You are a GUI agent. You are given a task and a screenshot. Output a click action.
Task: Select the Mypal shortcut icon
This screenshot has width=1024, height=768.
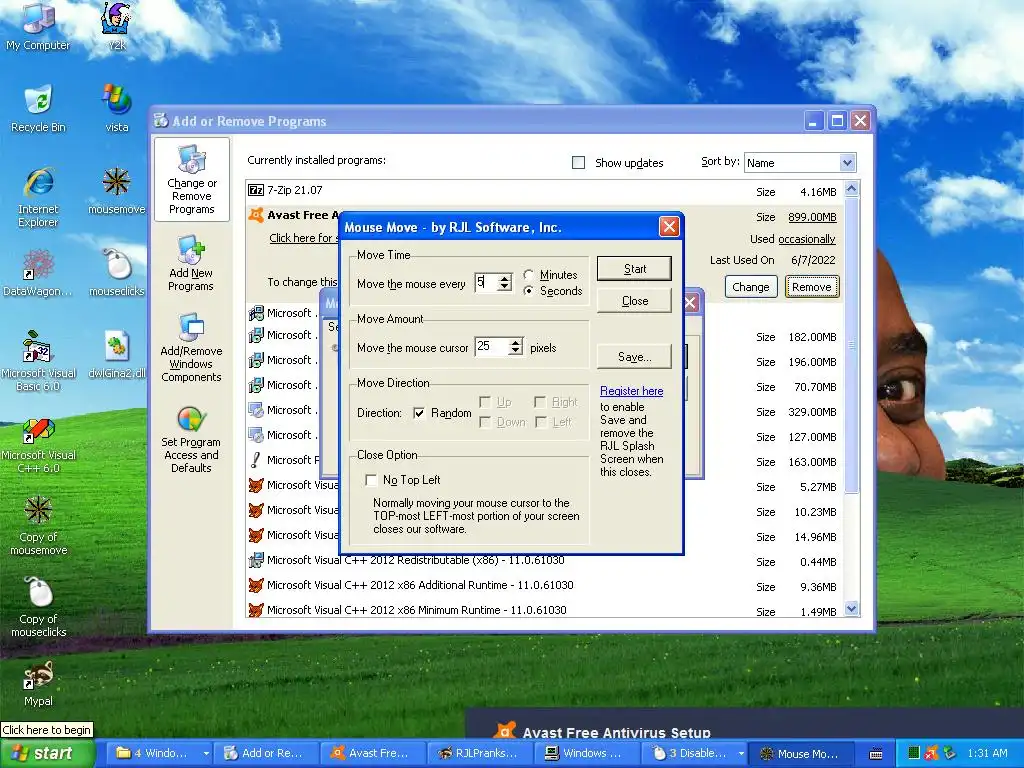point(38,683)
